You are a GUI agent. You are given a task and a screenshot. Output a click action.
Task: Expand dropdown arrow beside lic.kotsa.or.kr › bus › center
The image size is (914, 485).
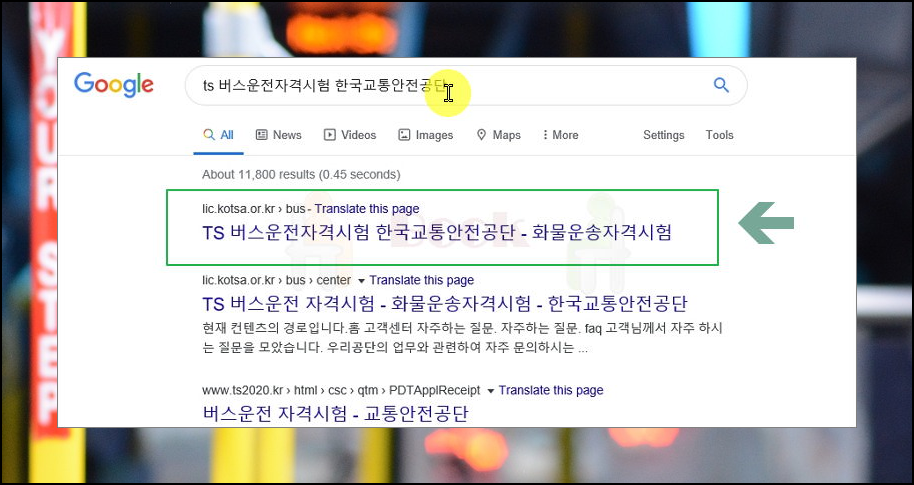[x=361, y=281]
